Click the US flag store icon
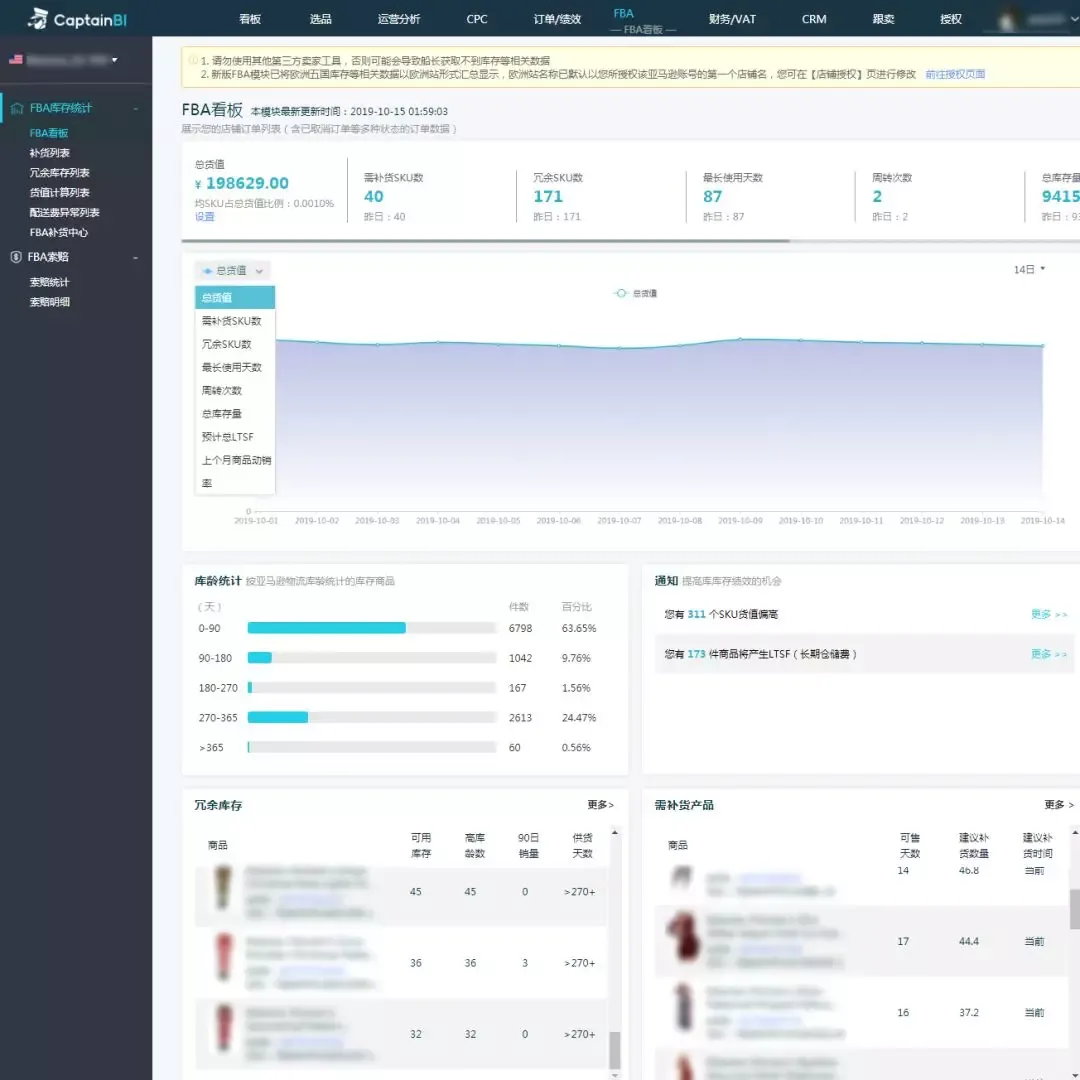1080x1080 pixels. pyautogui.click(x=16, y=60)
